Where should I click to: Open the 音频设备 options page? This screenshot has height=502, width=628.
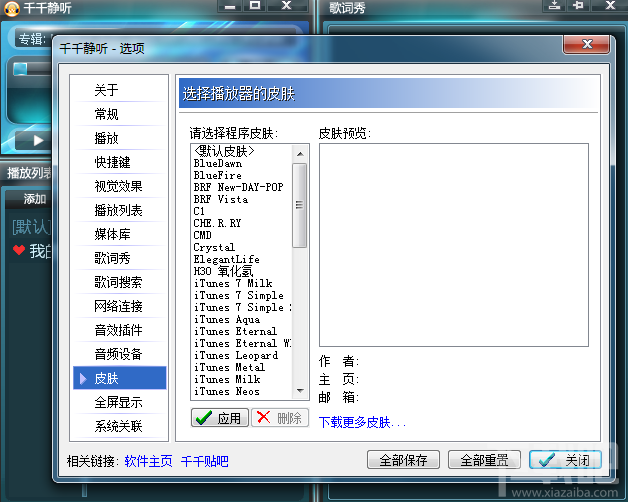point(119,354)
